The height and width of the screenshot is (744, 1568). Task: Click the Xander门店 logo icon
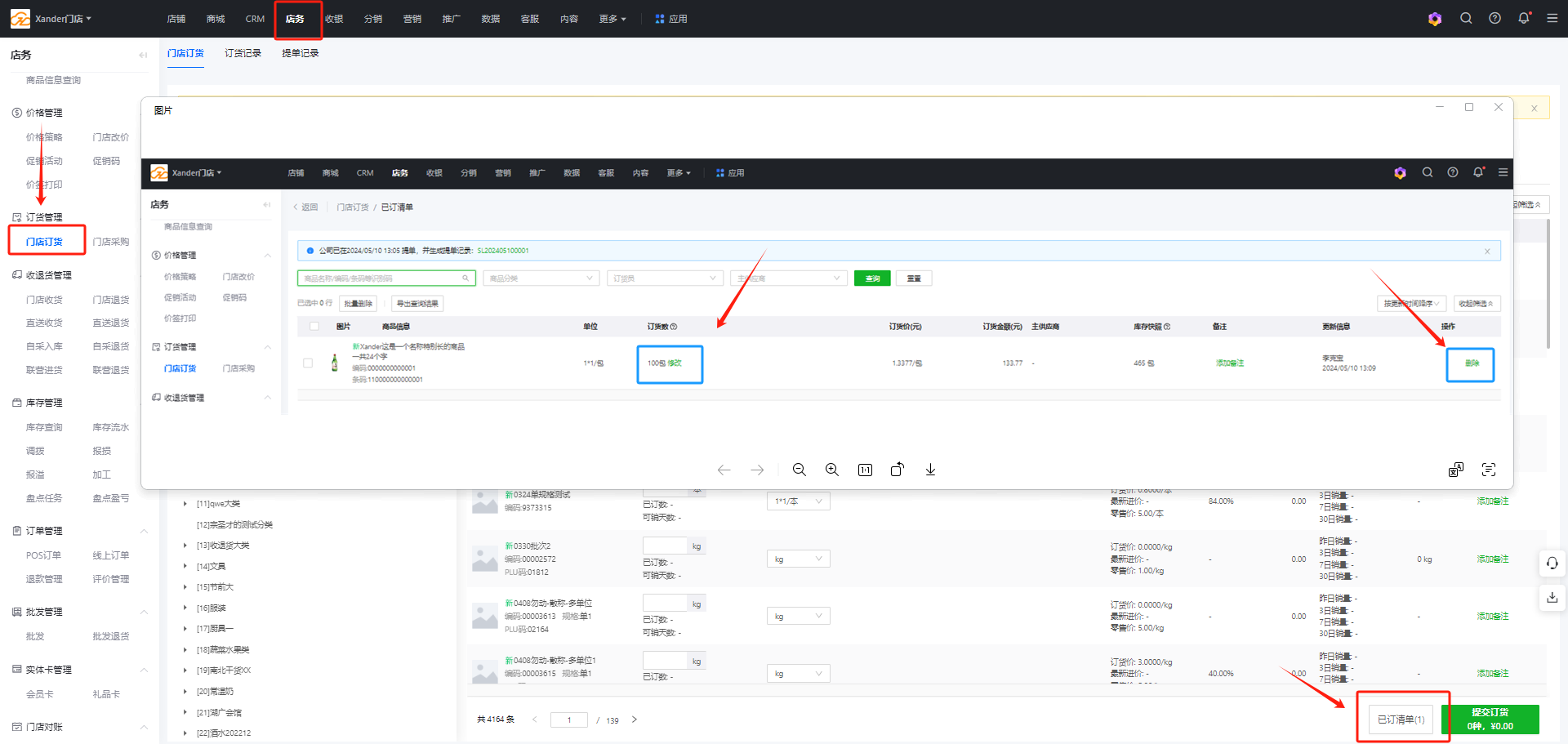[x=20, y=18]
